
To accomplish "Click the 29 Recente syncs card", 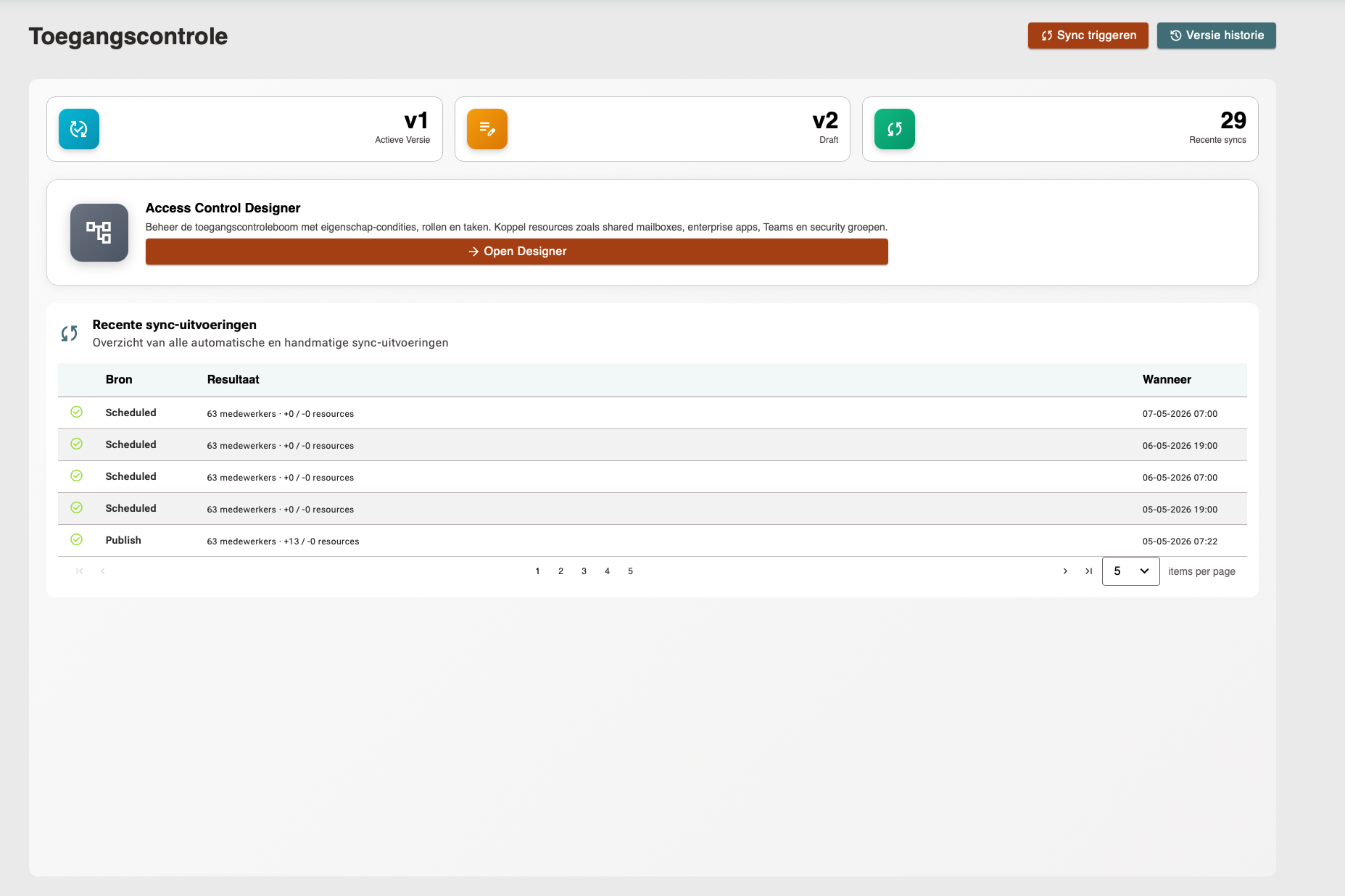I will 1060,129.
